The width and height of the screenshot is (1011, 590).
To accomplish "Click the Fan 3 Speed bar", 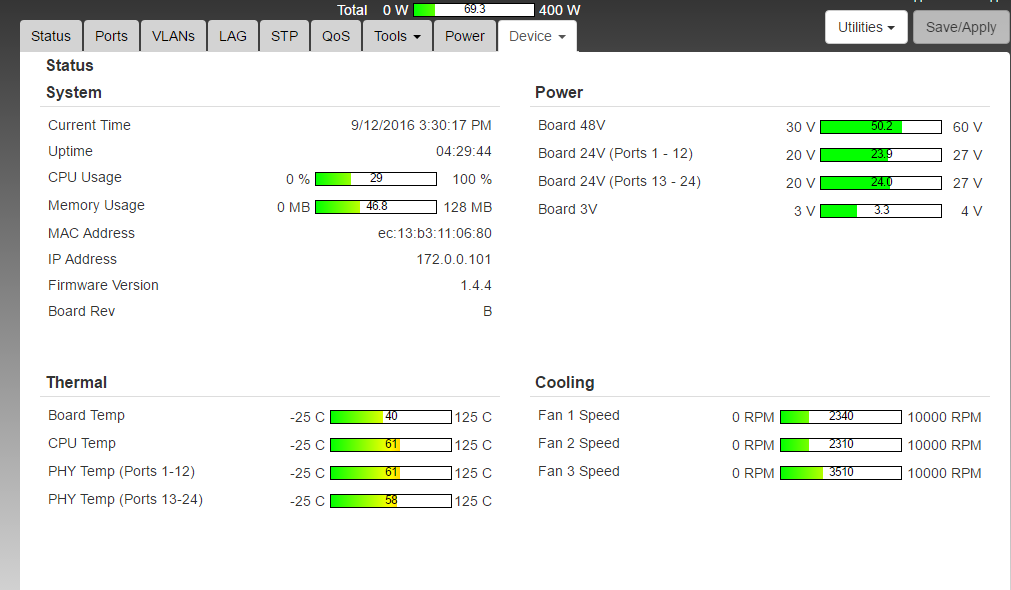I will (x=840, y=473).
